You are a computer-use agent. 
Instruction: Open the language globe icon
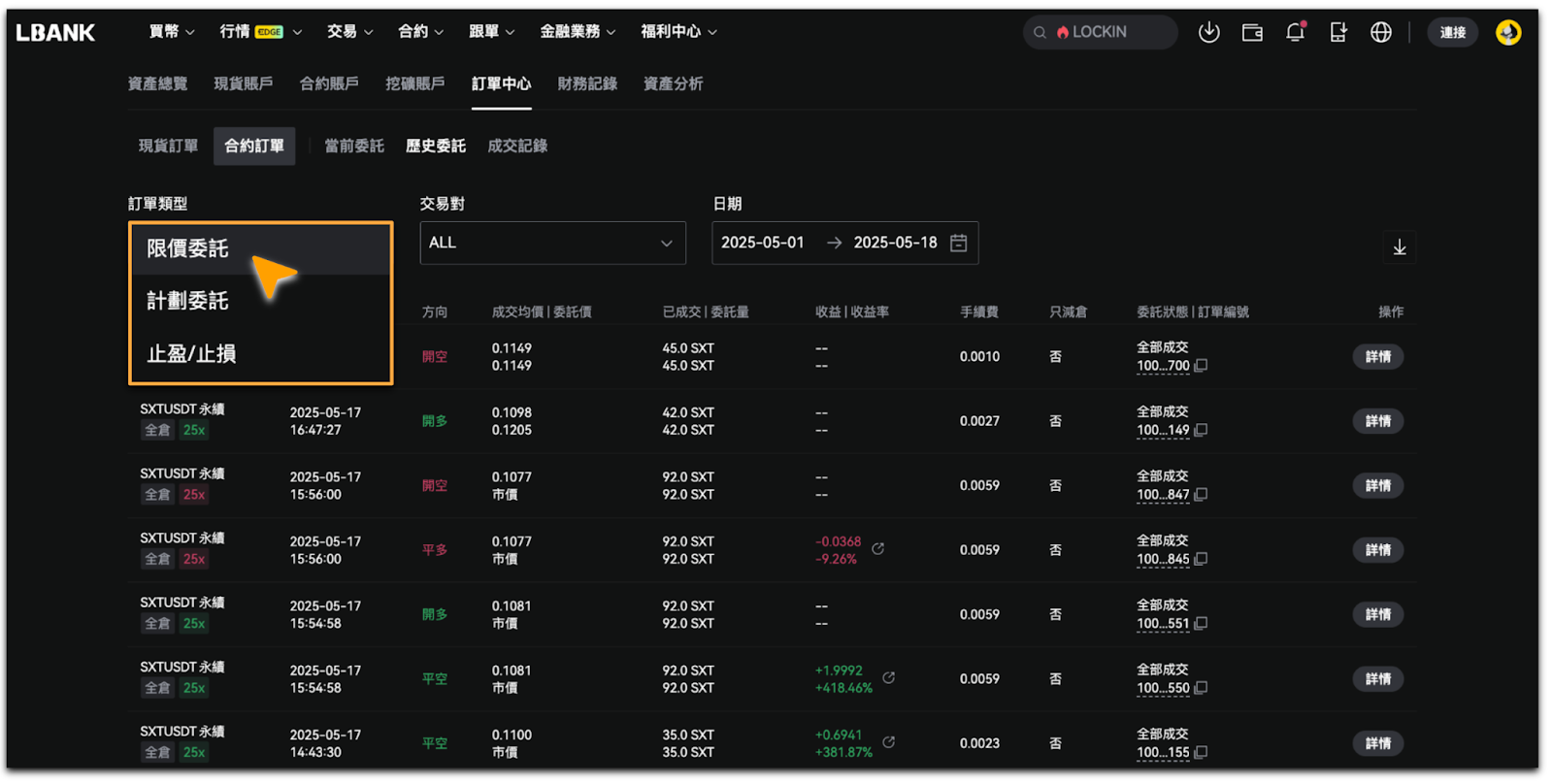pos(1380,32)
